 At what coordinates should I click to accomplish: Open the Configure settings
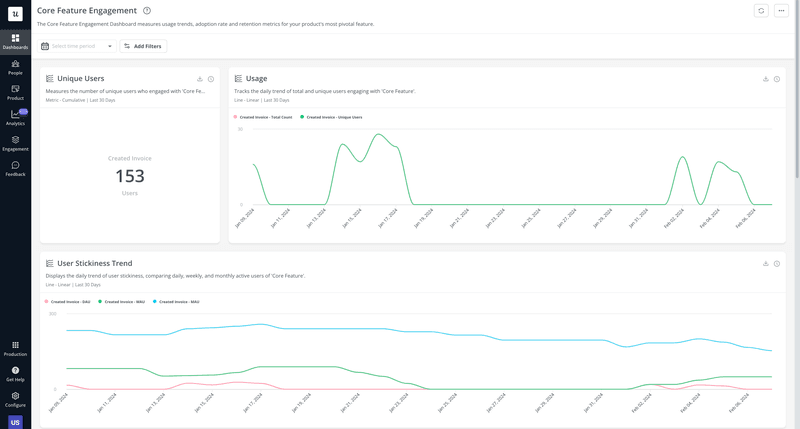[x=15, y=398]
